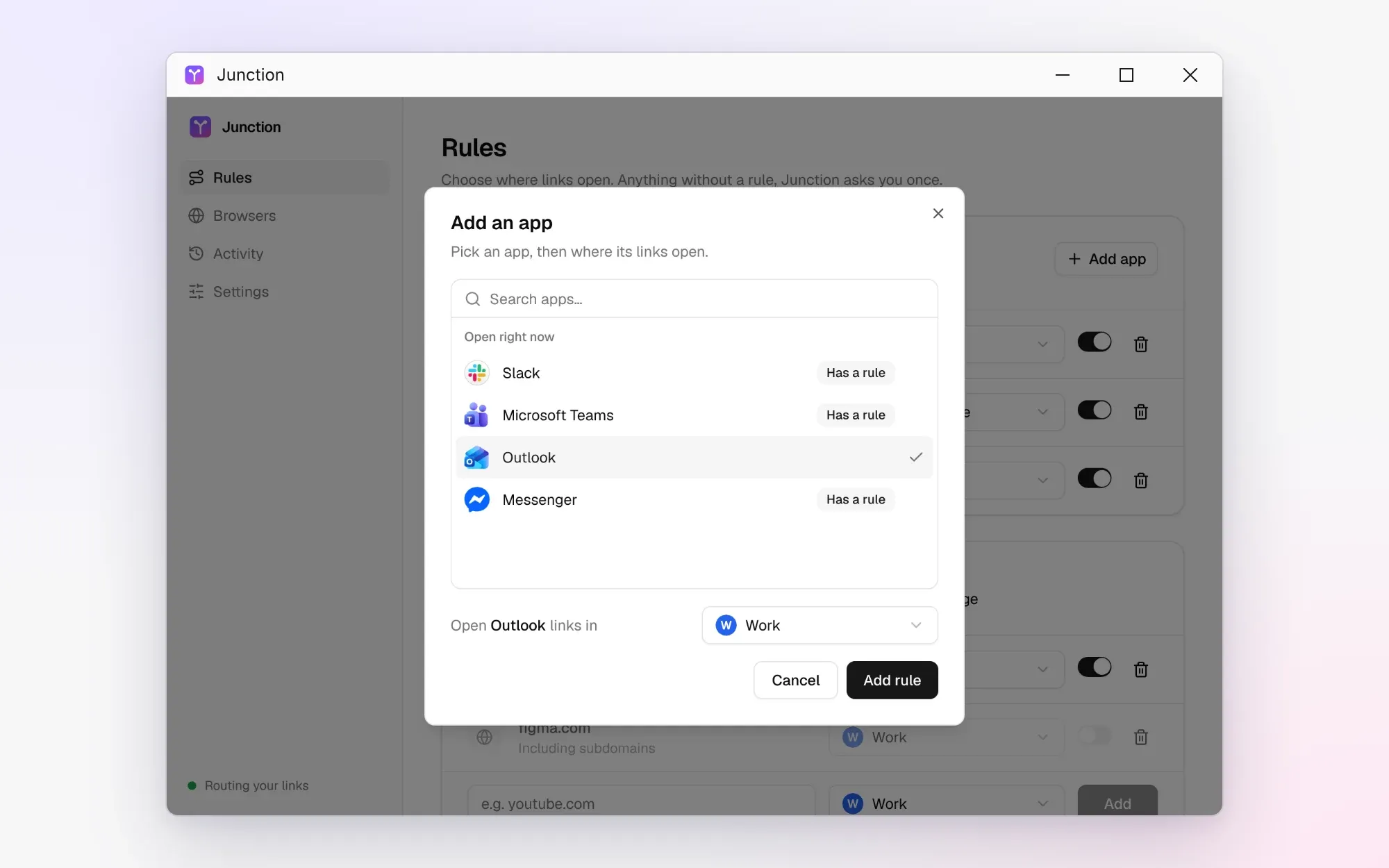Toggle the second app rule switch

tap(1094, 410)
